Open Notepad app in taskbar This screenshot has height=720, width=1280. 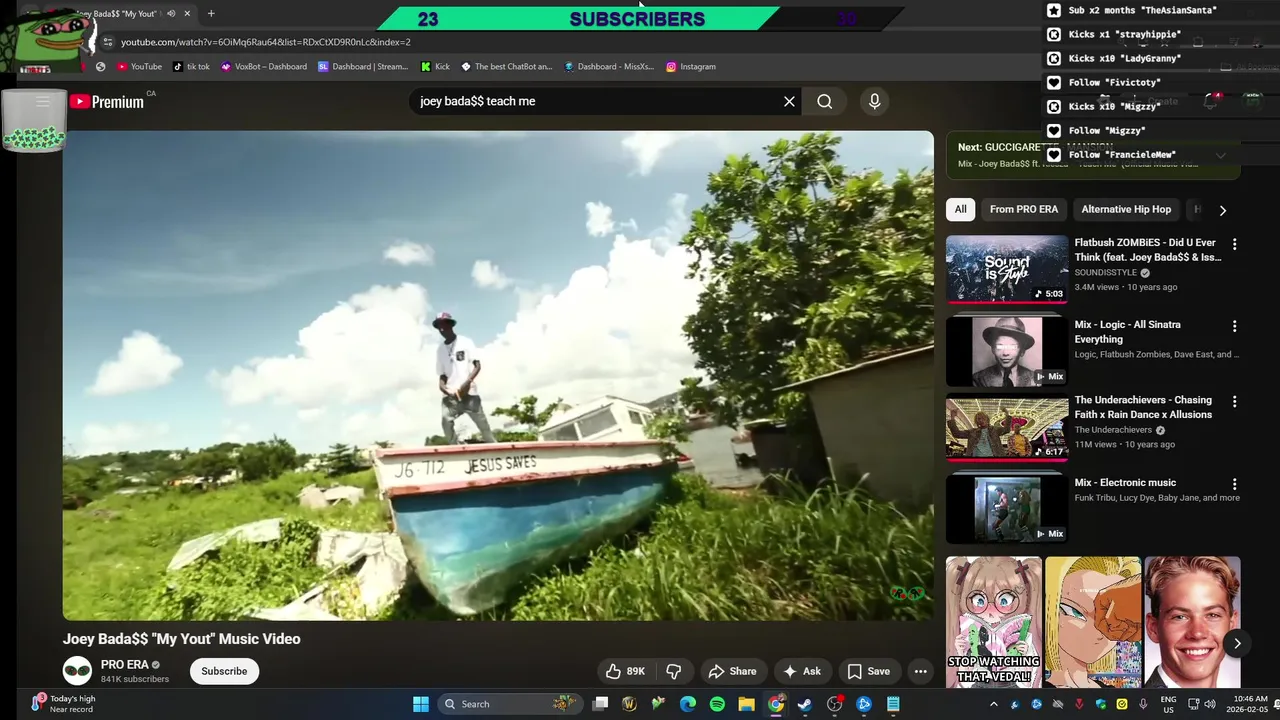(893, 704)
